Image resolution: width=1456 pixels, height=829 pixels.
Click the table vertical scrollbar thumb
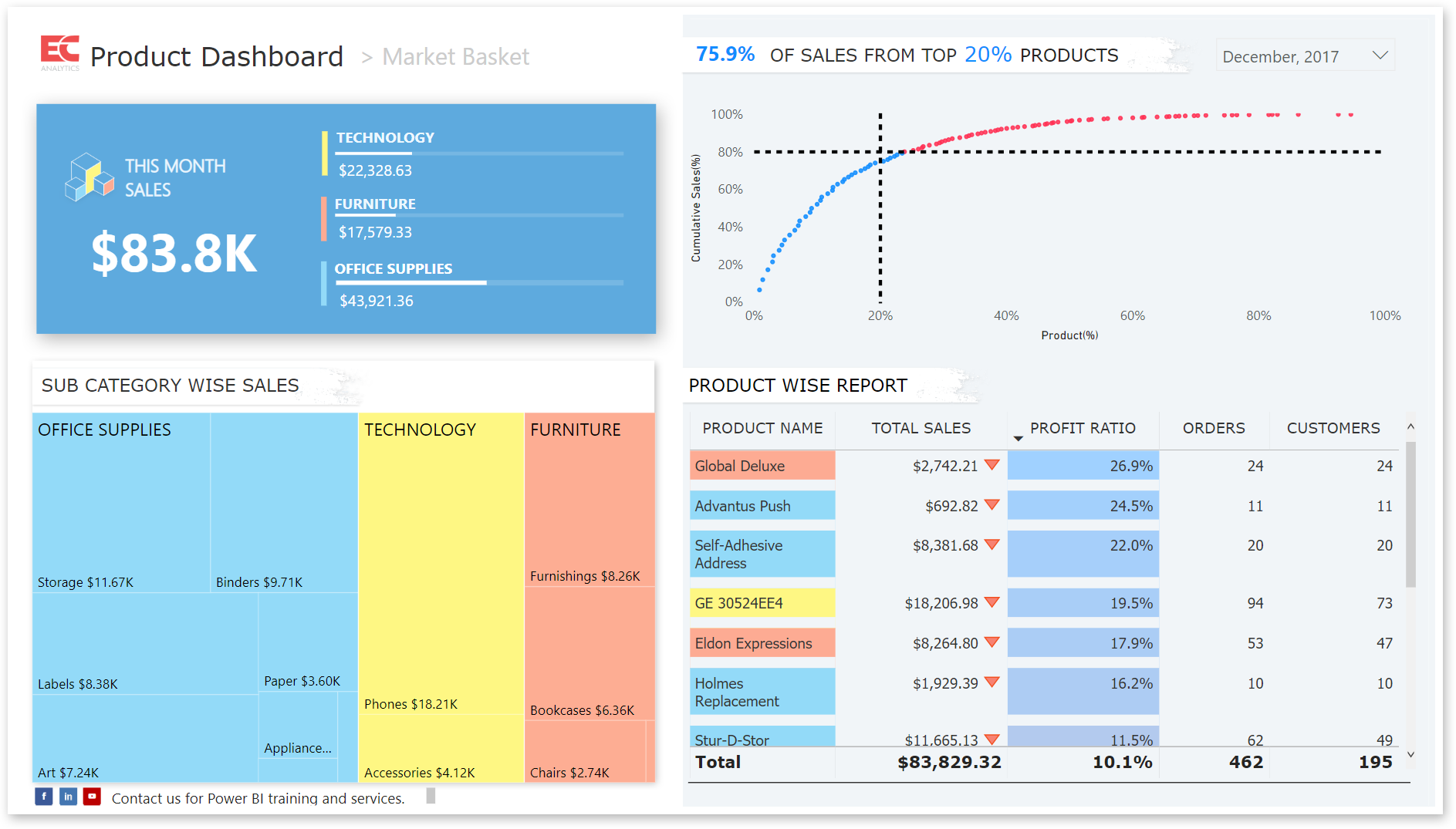coord(1410,514)
